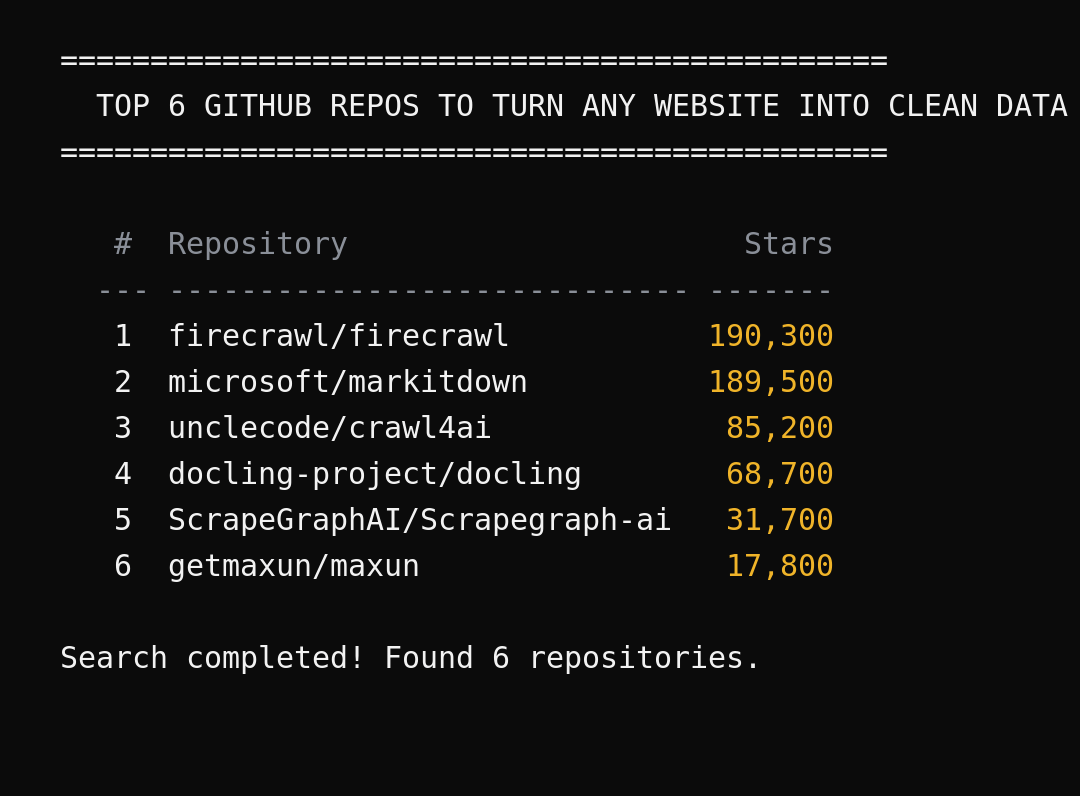
Task: Click rank number 3 beside unclecode/crawl4ai
Action: coord(123,428)
